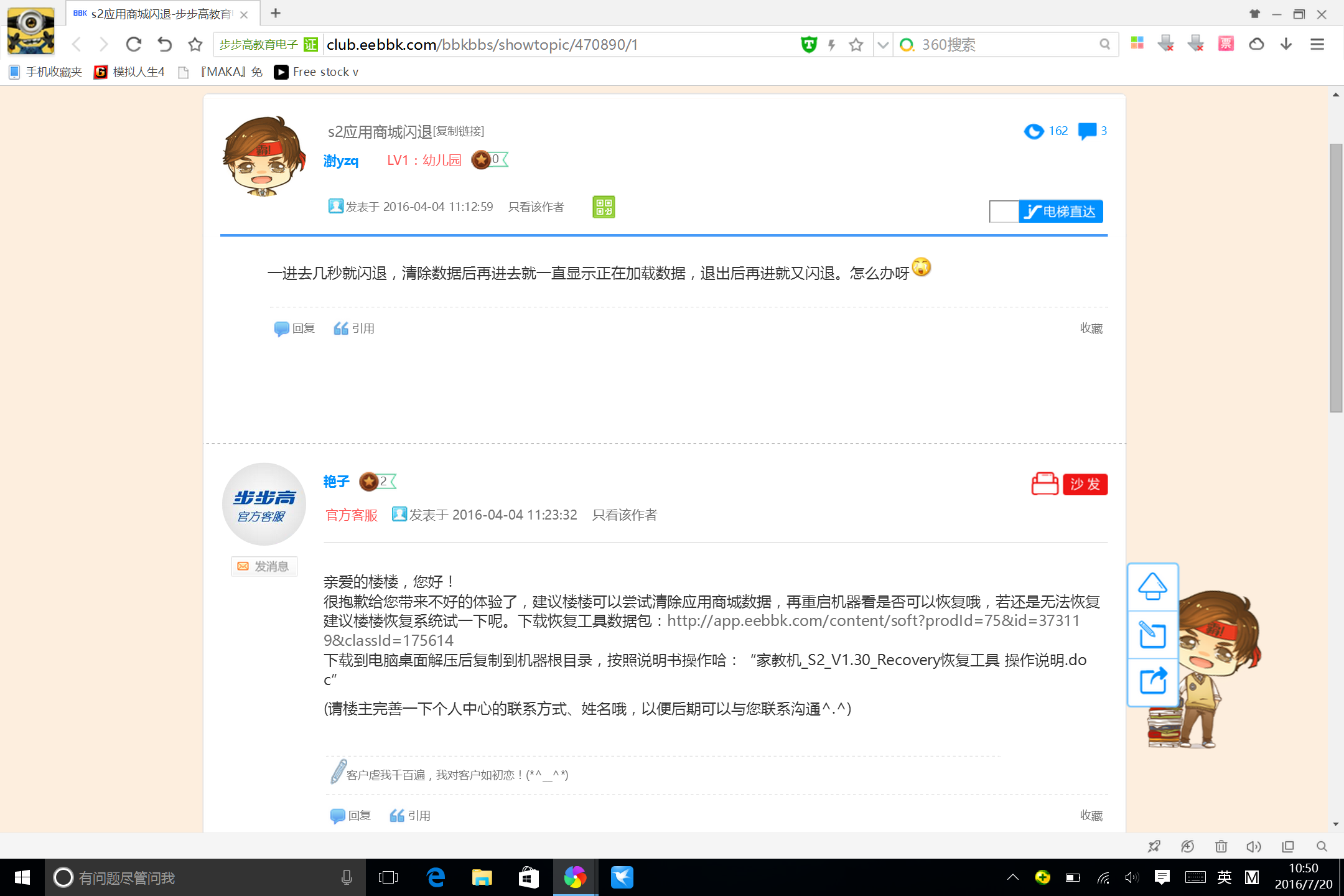Open 手机收藏夹 bookmark
The width and height of the screenshot is (1344, 896).
pos(46,72)
